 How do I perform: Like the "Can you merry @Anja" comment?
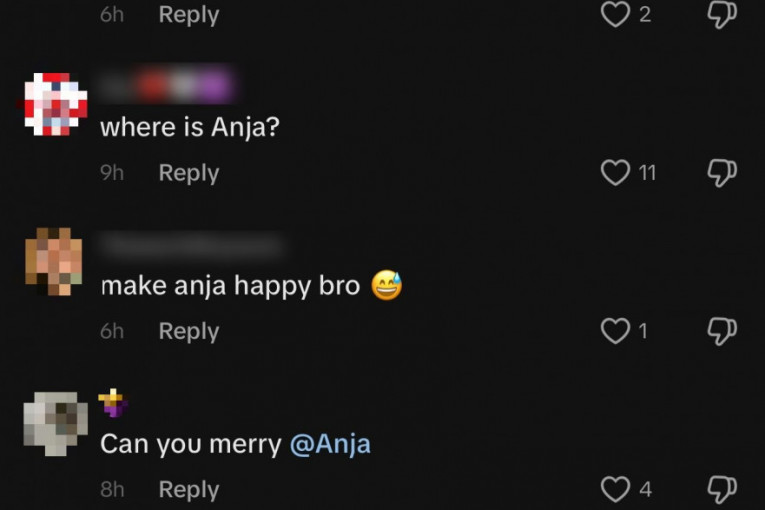(x=615, y=489)
